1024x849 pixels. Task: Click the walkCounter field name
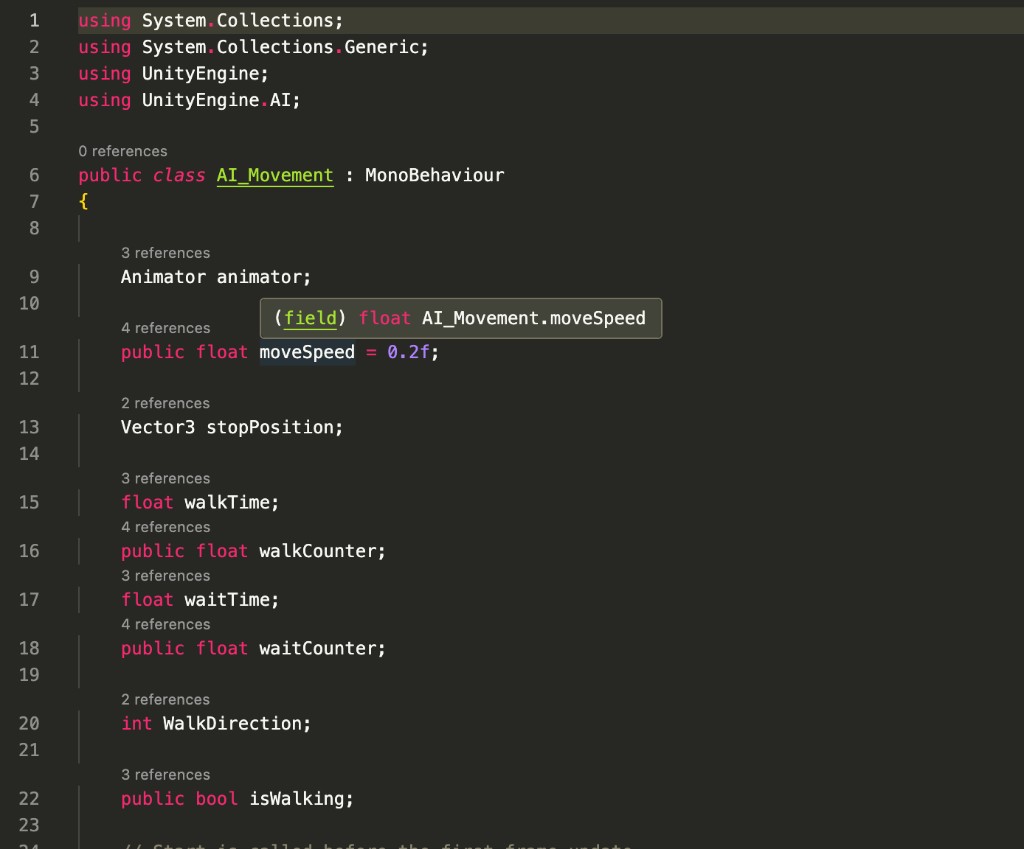317,551
